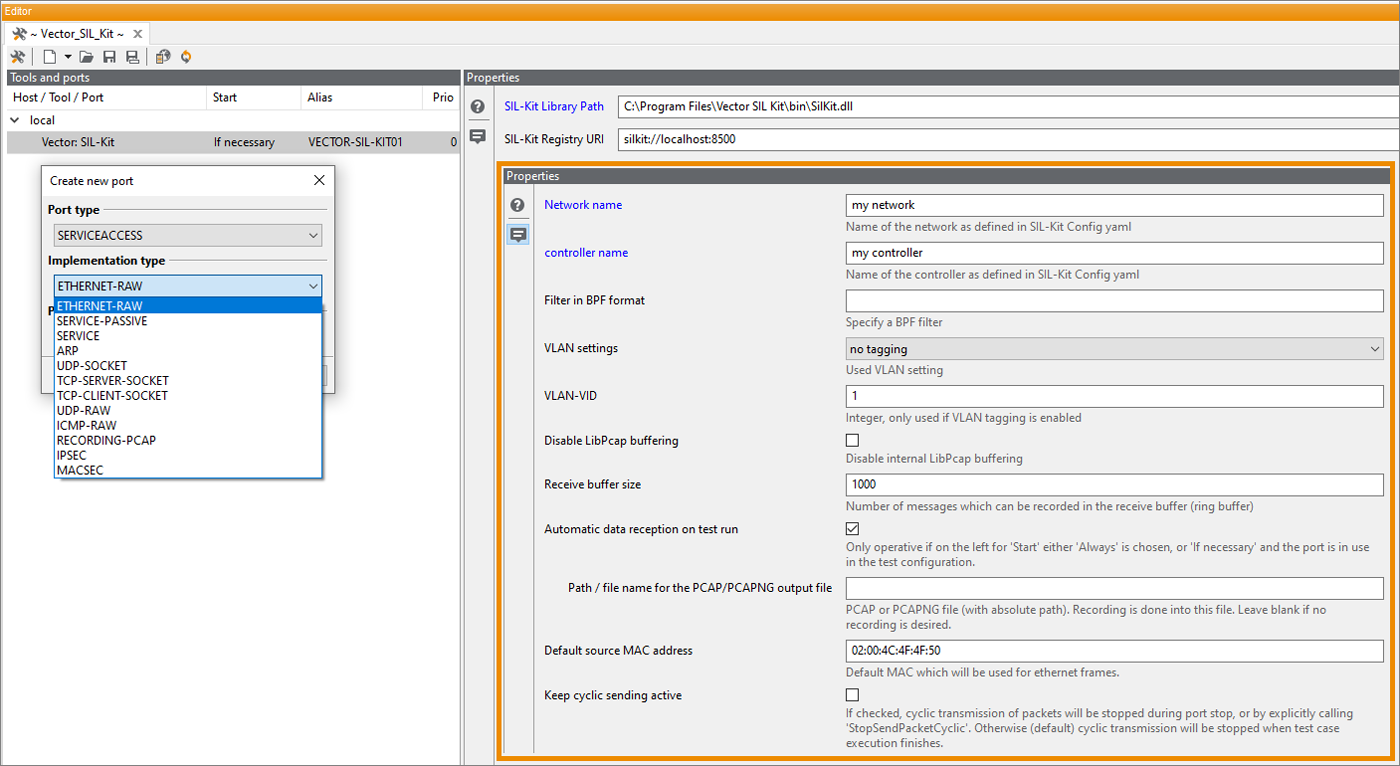
Task: Click the orange refresh arrows icon
Action: click(186, 57)
